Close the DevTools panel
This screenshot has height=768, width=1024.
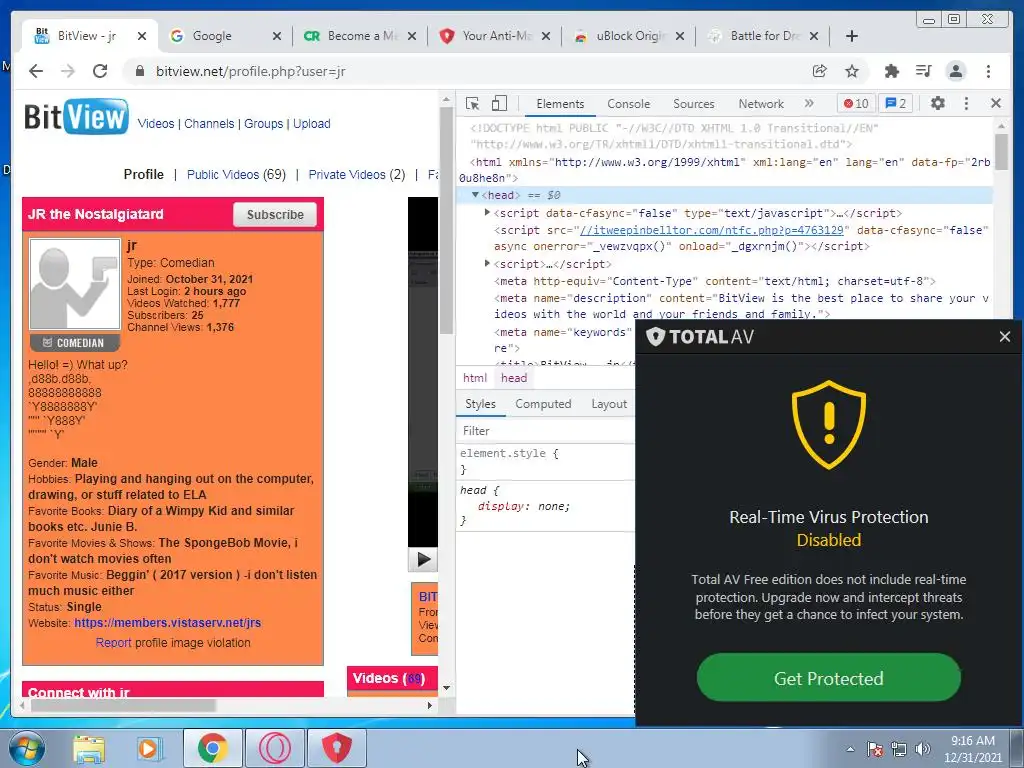tap(996, 103)
